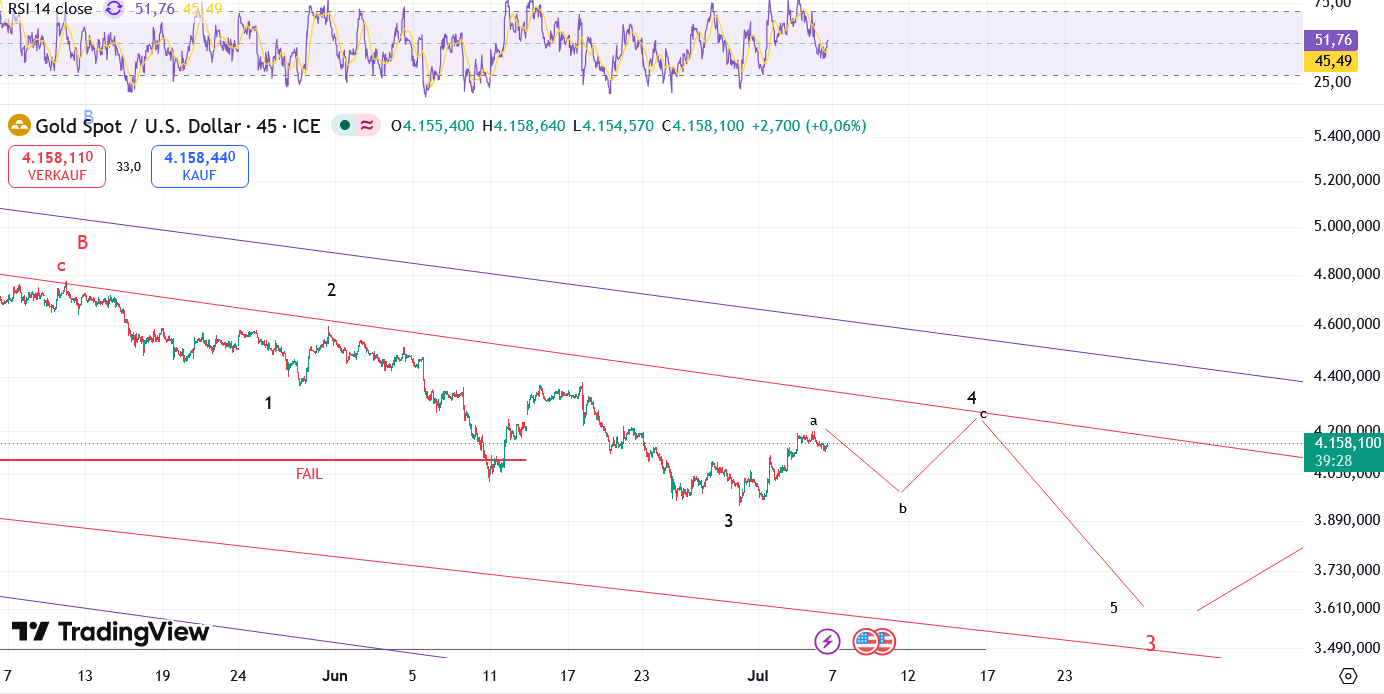
Task: Click the purple lightning bolt event icon
Action: point(827,641)
